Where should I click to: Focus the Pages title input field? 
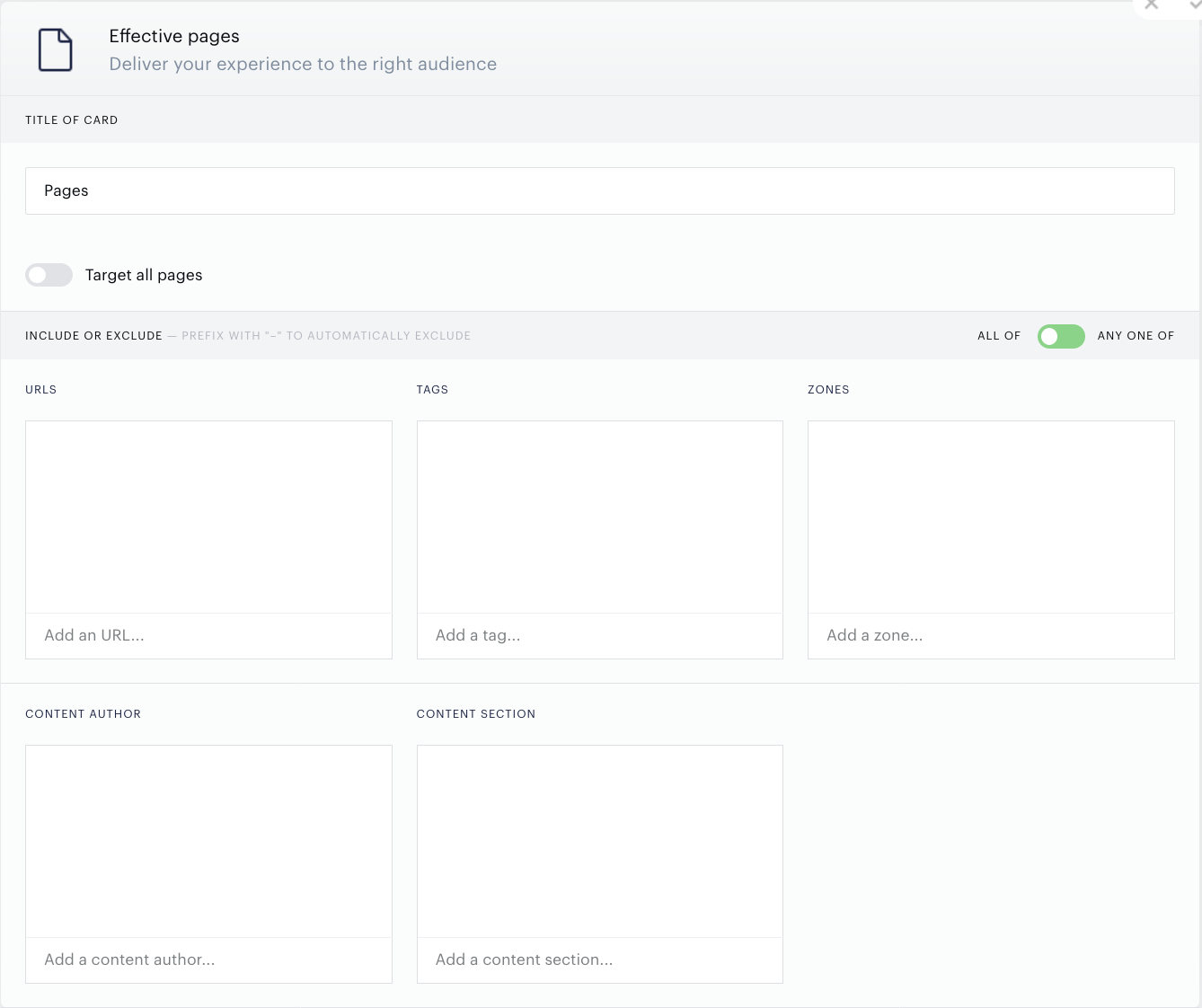pos(600,190)
